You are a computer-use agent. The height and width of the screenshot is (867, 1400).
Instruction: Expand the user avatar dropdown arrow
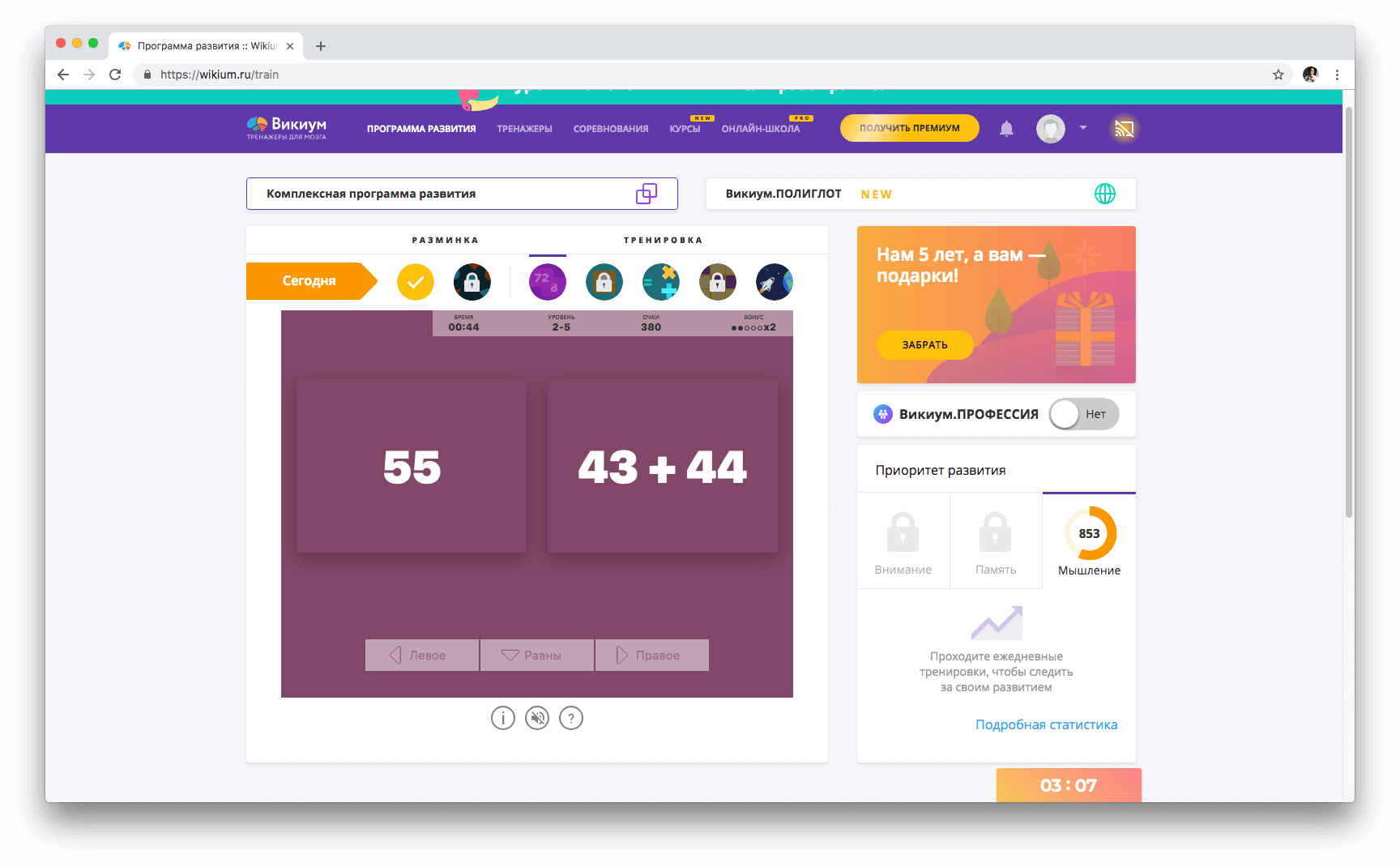[1083, 128]
